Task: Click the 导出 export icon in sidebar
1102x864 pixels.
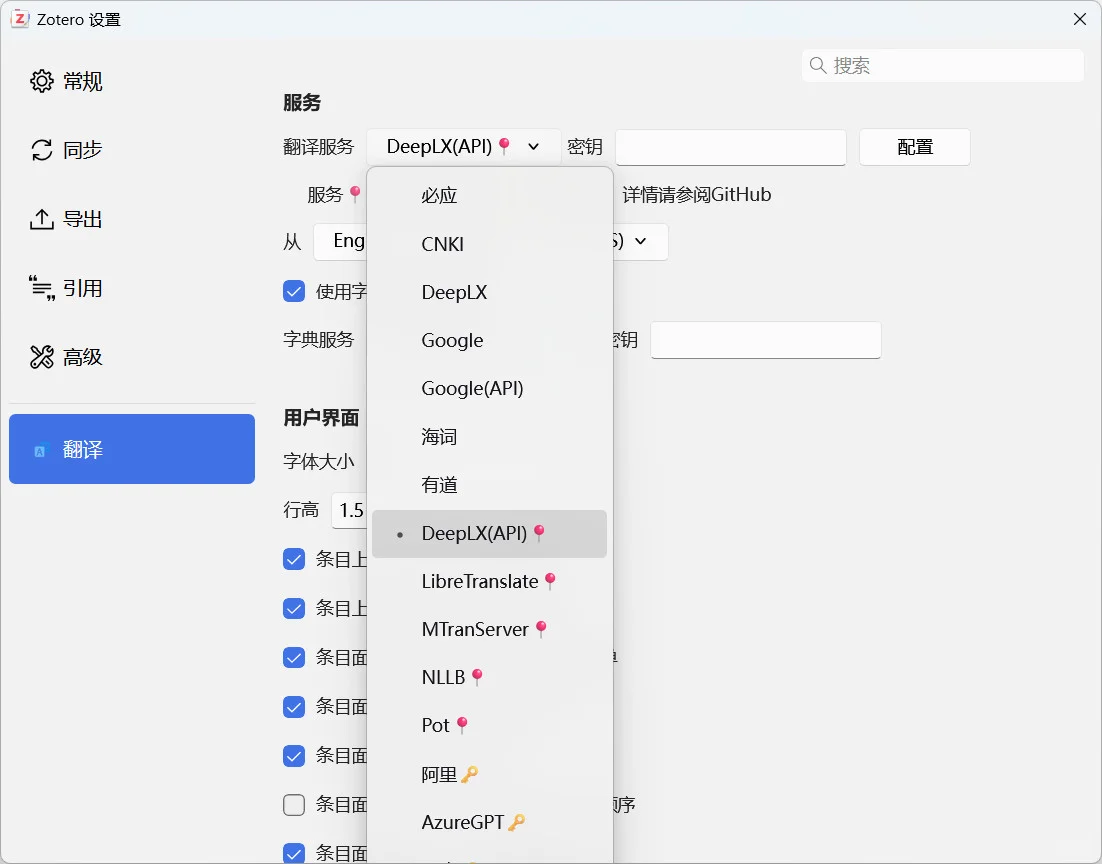Action: (41, 219)
